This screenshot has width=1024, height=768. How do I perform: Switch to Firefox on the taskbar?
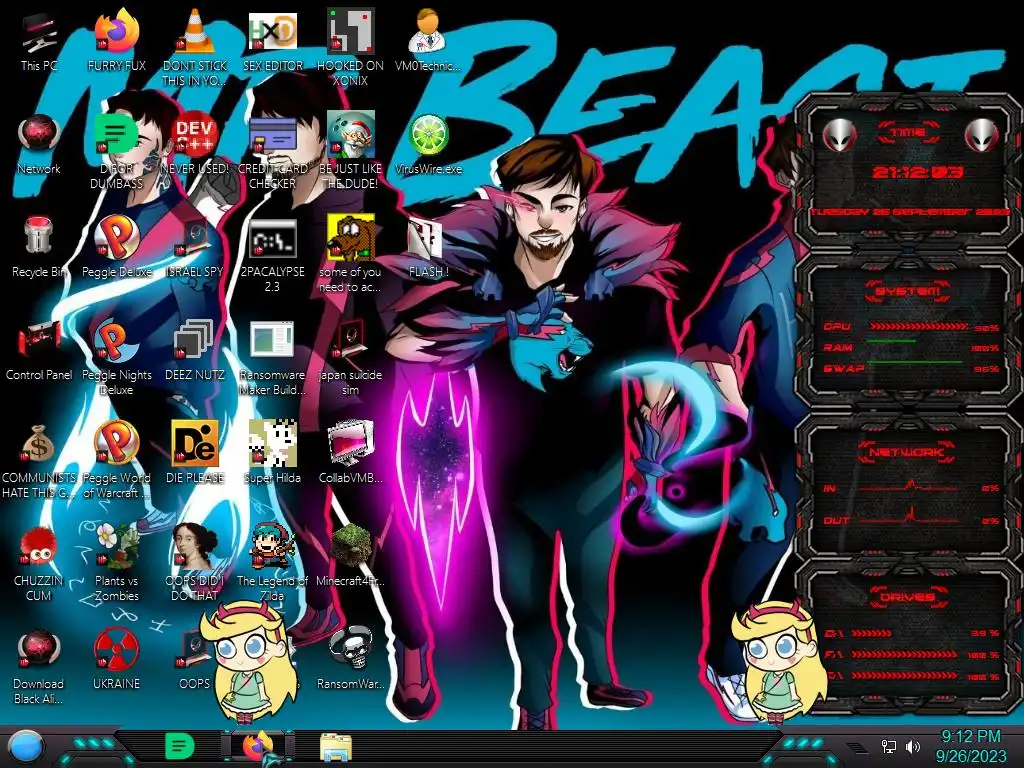click(x=259, y=747)
